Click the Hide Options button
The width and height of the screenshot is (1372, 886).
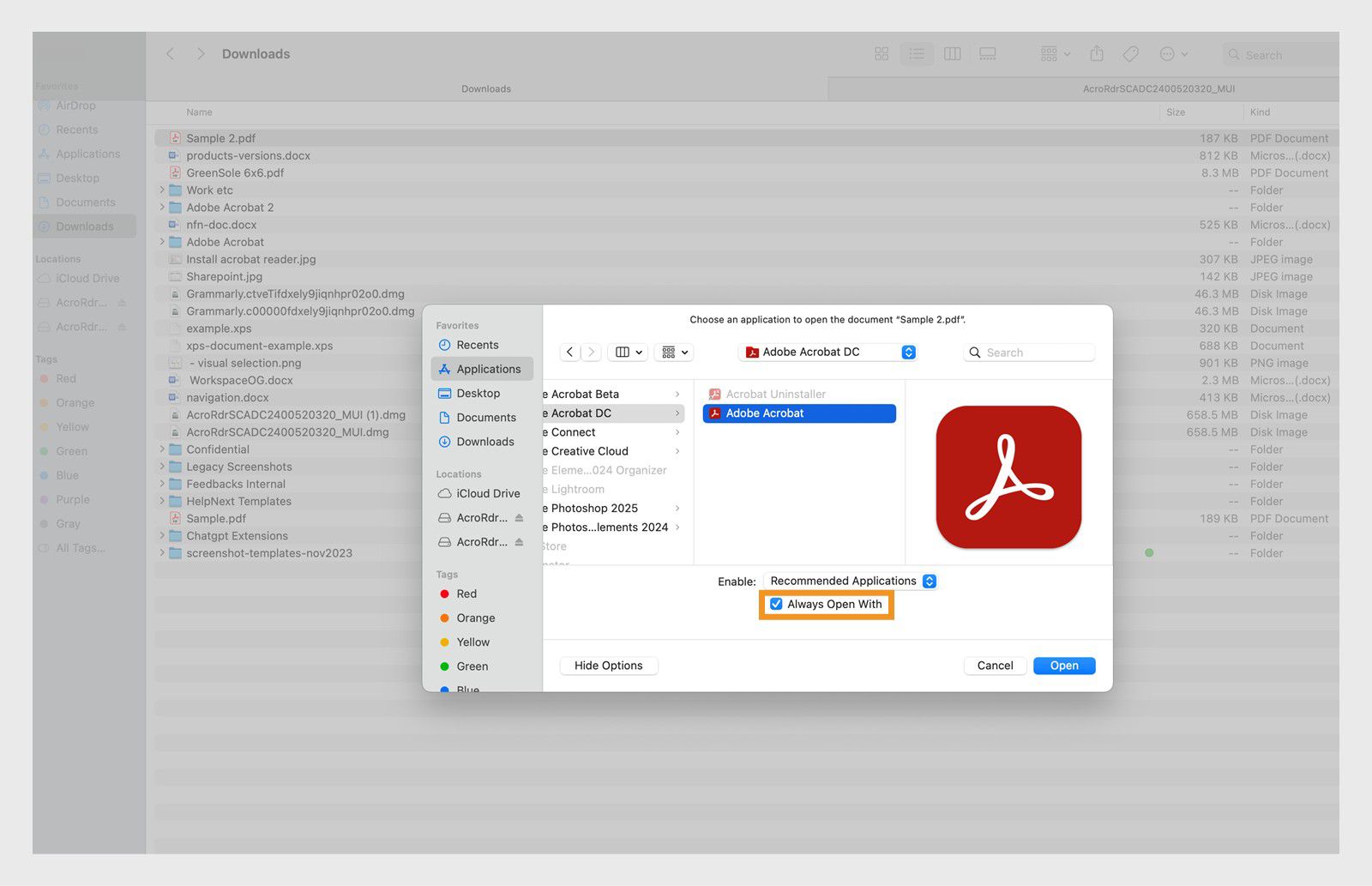(608, 666)
